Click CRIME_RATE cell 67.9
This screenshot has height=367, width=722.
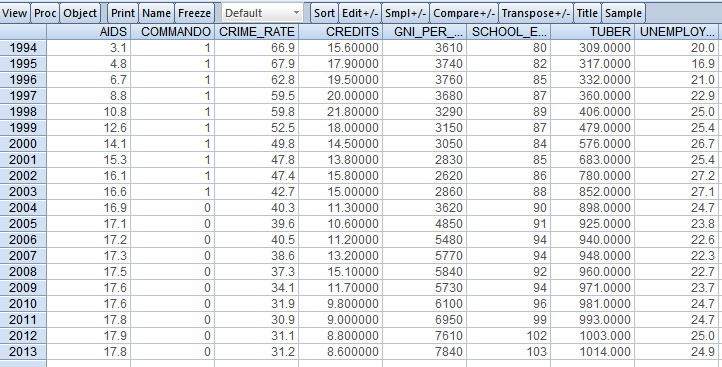(x=256, y=64)
